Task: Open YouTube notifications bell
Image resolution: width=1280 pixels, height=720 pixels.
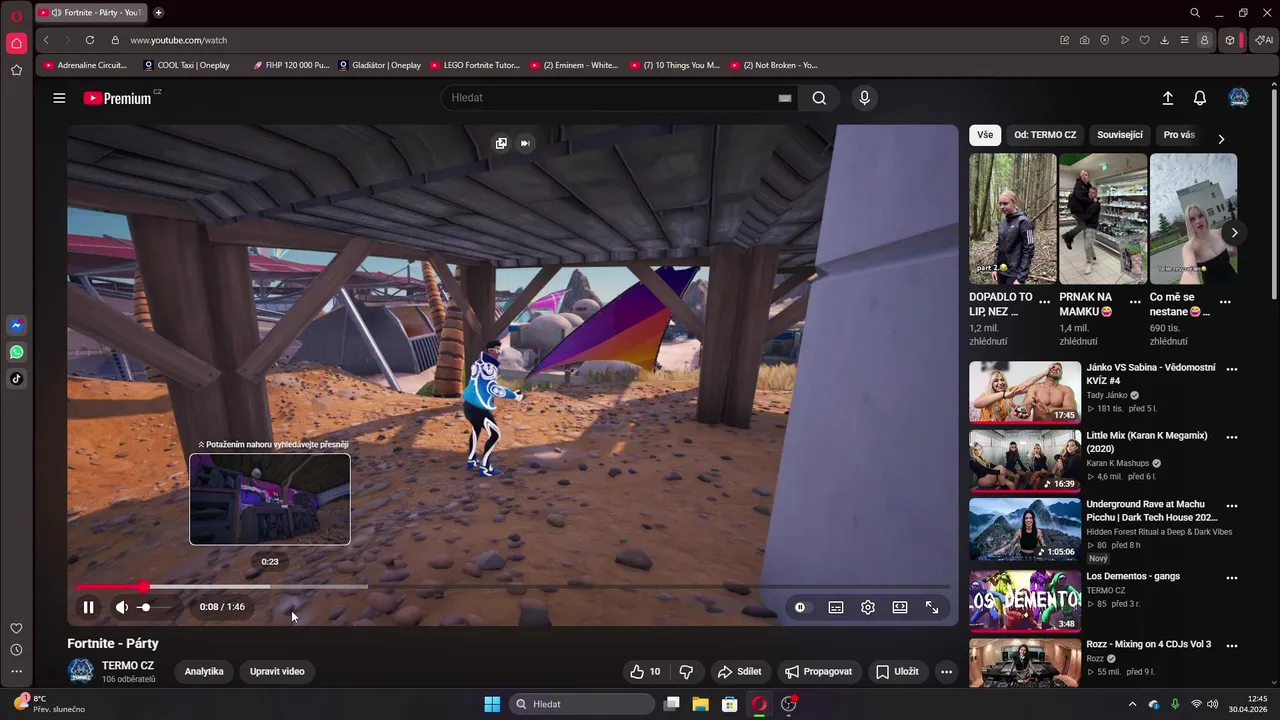Action: pyautogui.click(x=1200, y=98)
